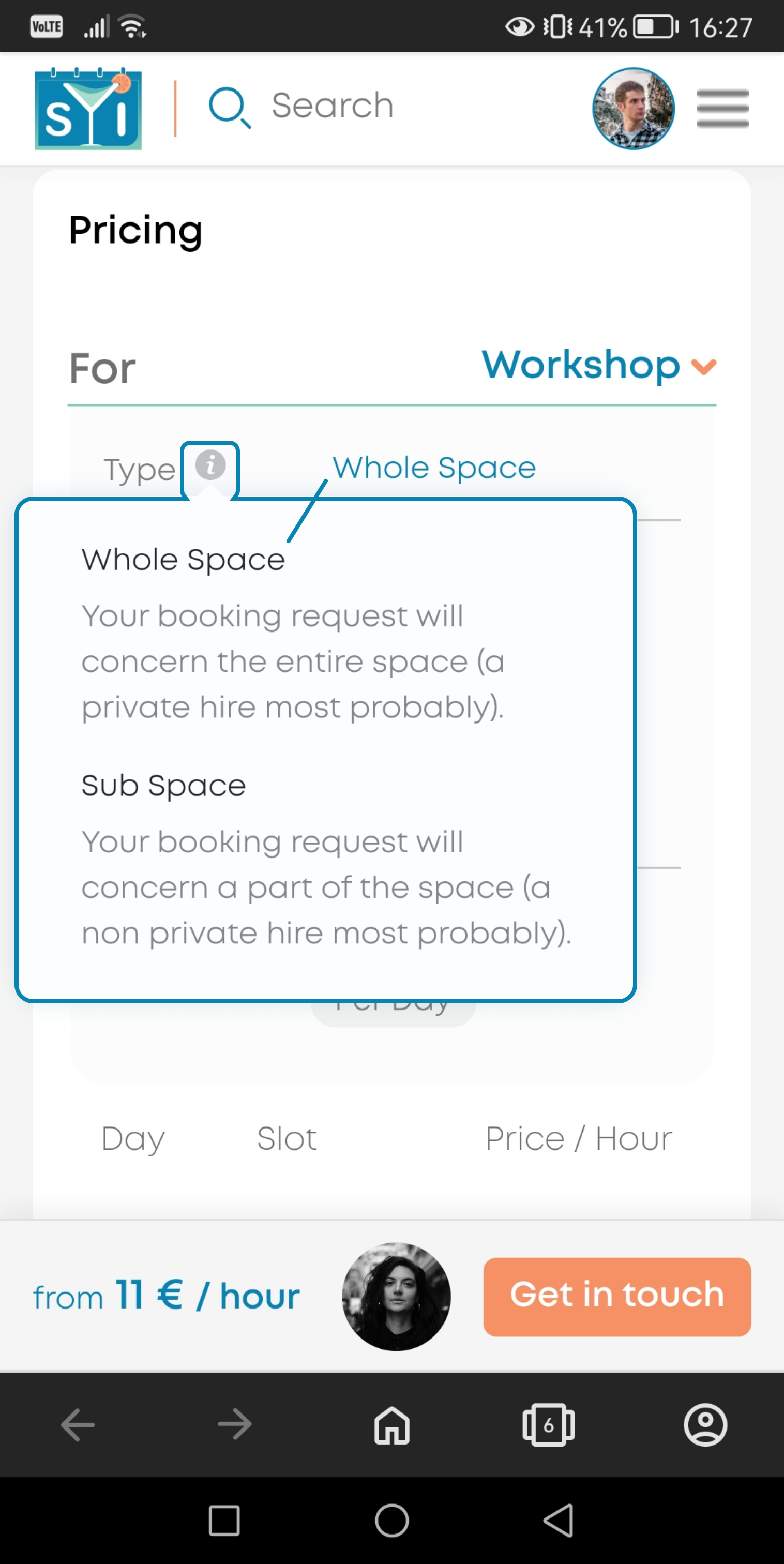The width and height of the screenshot is (784, 1564).
Task: Tap the host's black-and-white photo
Action: click(x=396, y=1296)
